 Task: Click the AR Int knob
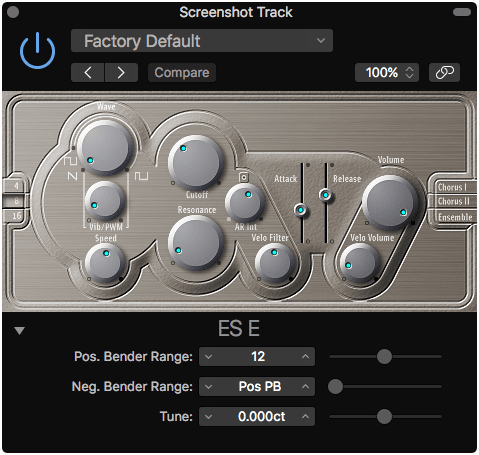(x=245, y=203)
